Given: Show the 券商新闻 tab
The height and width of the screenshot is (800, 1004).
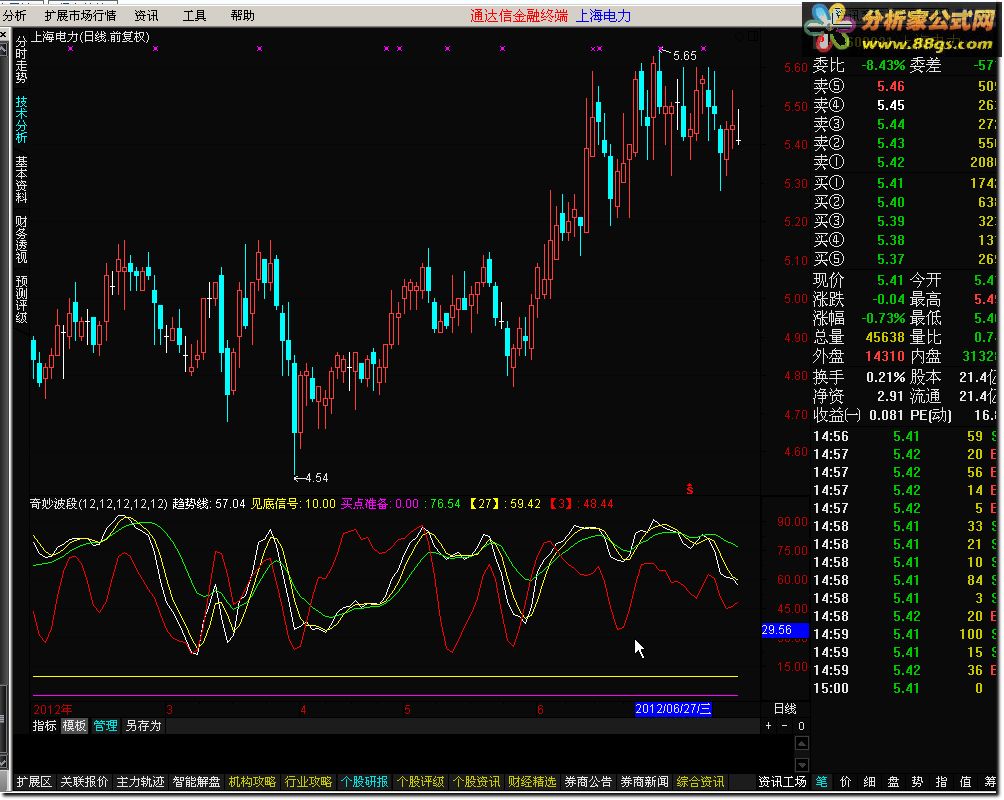Looking at the screenshot, I should tap(644, 781).
